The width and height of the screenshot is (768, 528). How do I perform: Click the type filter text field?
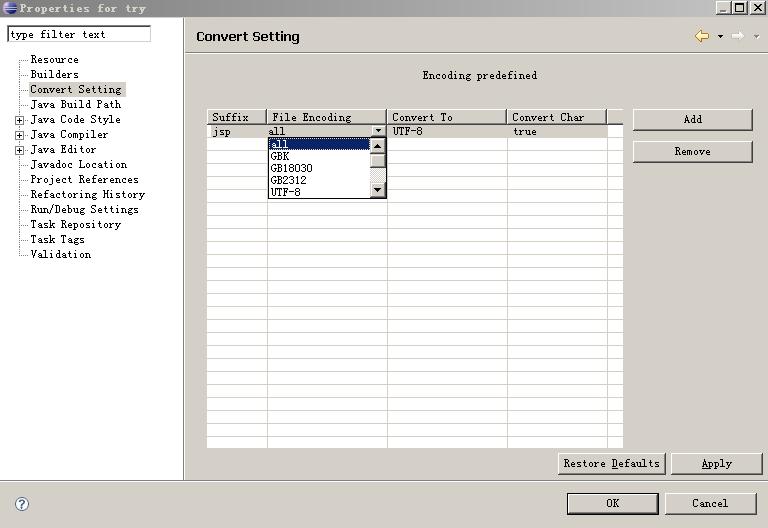click(79, 34)
